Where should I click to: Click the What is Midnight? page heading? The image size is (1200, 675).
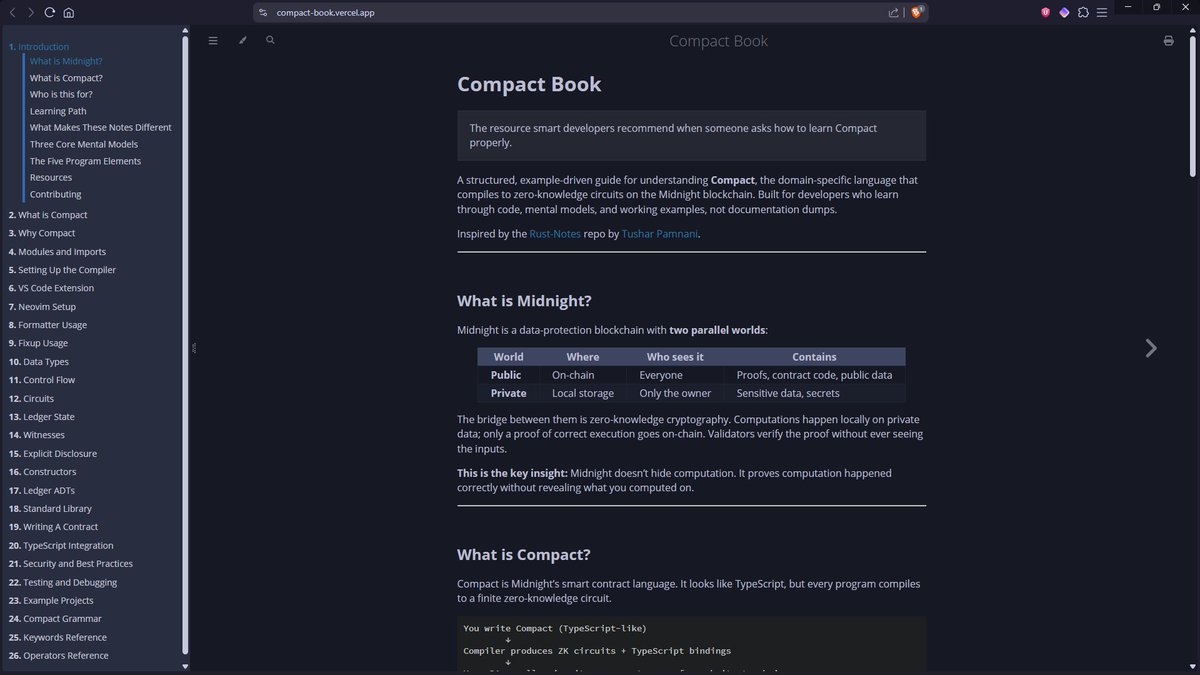tap(524, 301)
